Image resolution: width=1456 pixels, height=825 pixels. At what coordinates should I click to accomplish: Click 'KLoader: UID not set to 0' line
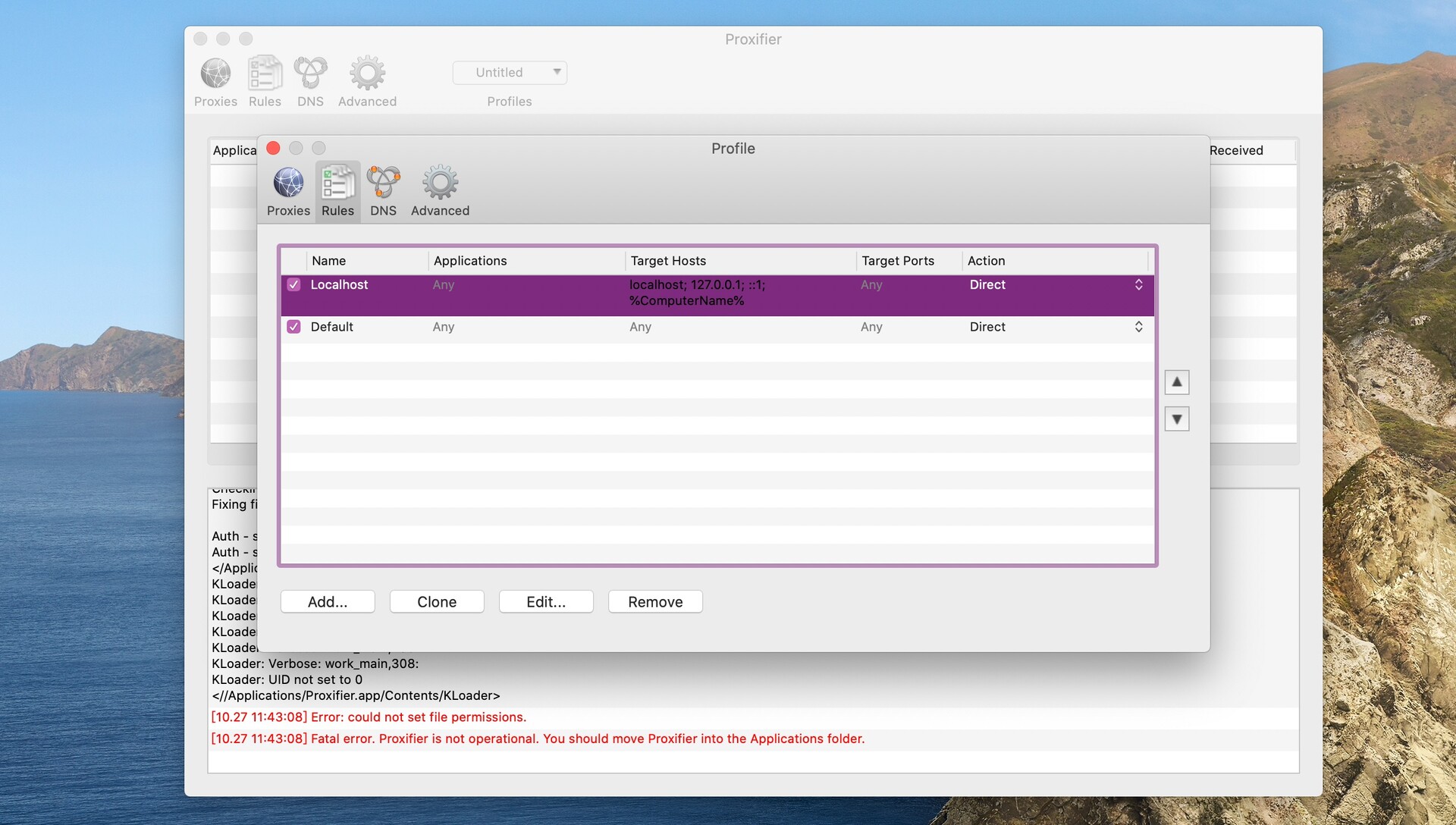pos(287,679)
